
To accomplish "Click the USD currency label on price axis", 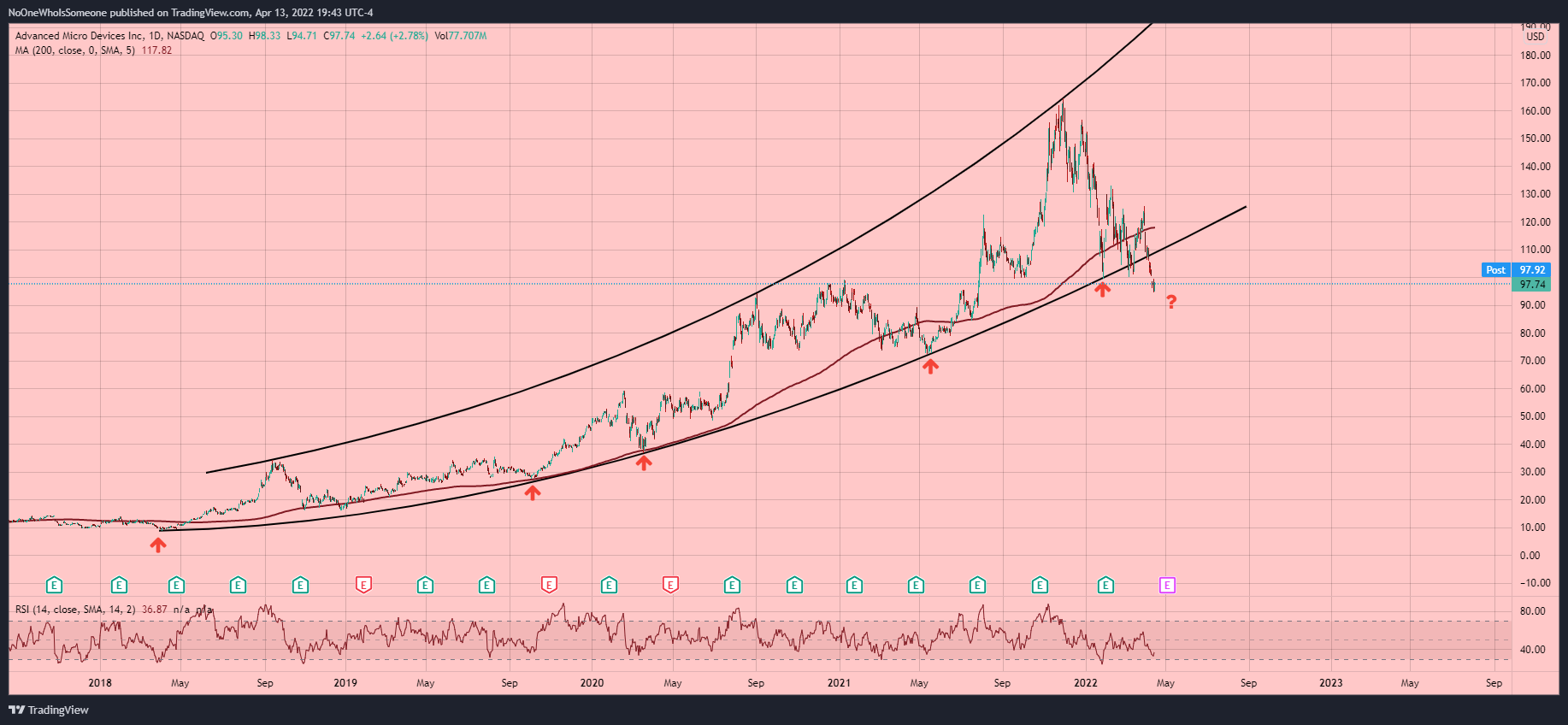I will (x=1536, y=37).
